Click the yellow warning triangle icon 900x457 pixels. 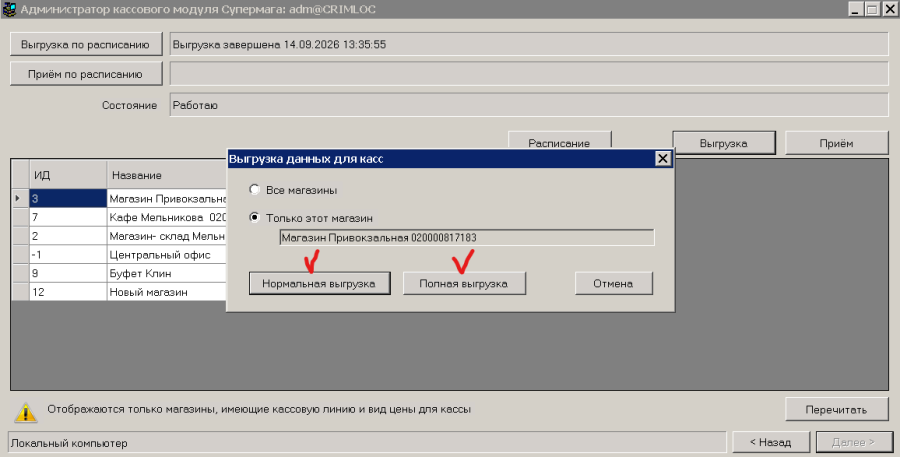point(26,412)
